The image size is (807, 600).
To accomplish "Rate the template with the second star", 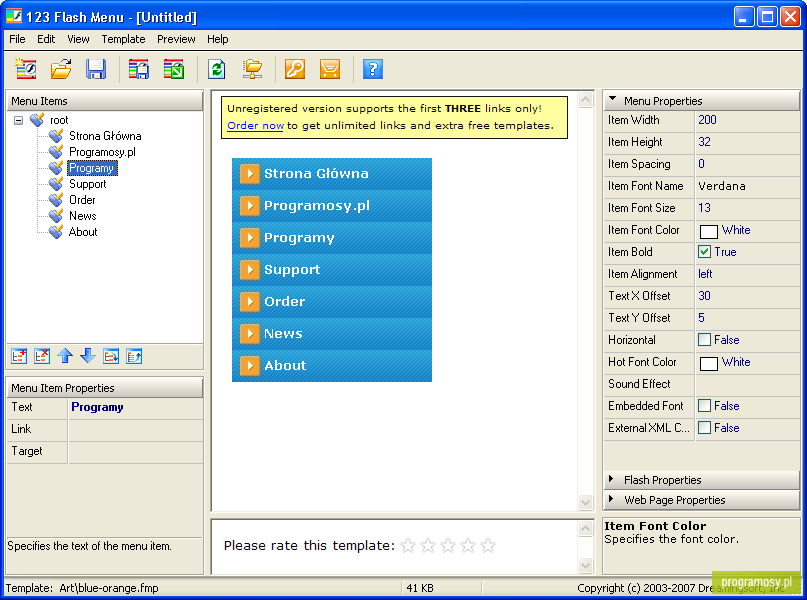I will [428, 545].
